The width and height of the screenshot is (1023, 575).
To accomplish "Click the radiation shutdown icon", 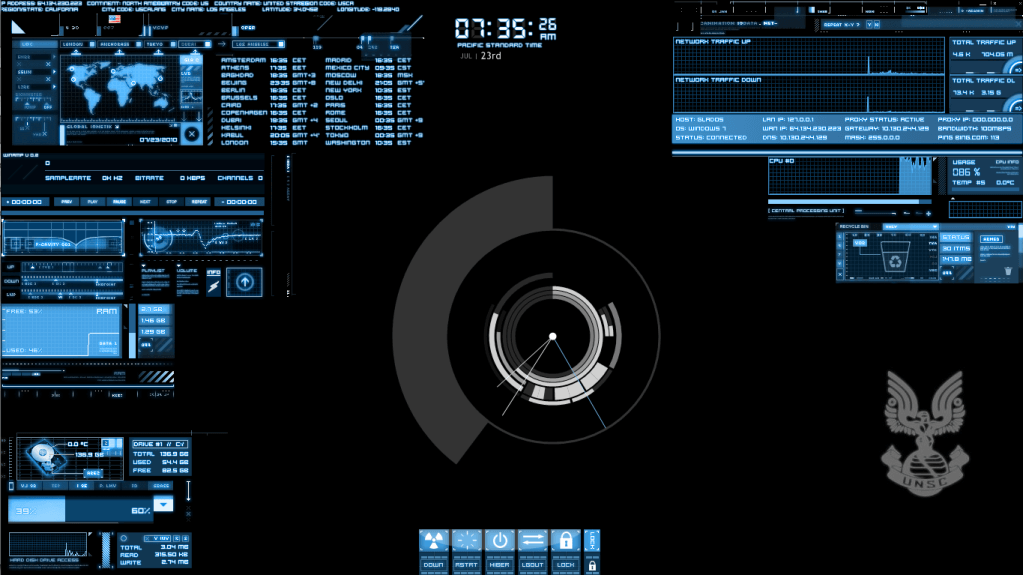I will click(433, 540).
